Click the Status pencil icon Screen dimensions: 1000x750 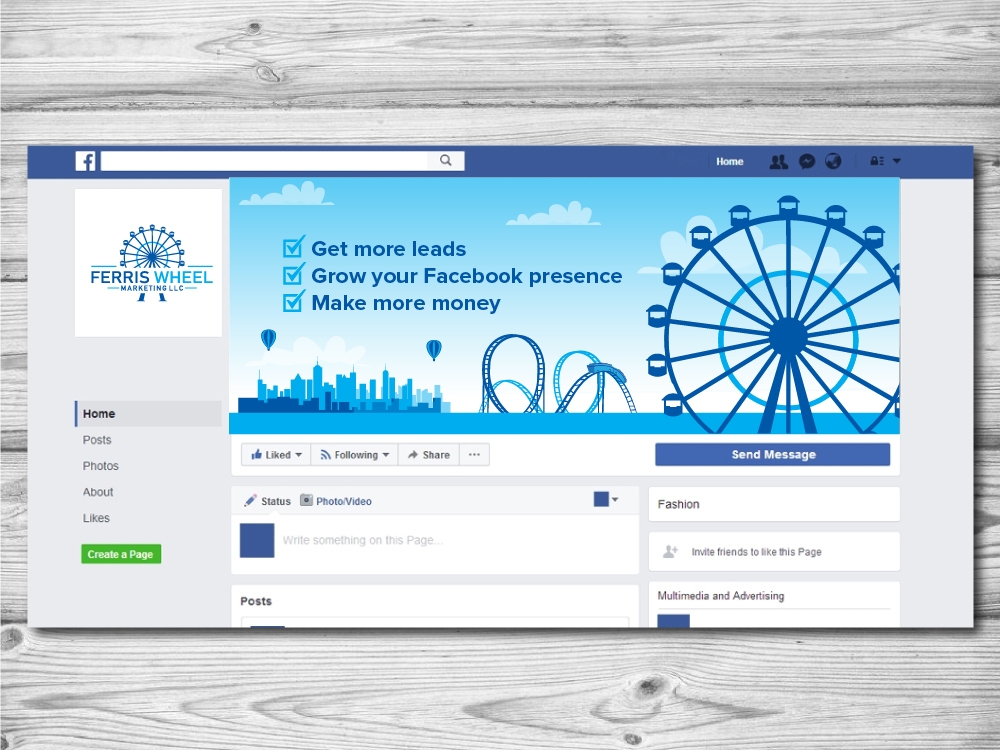coord(249,501)
